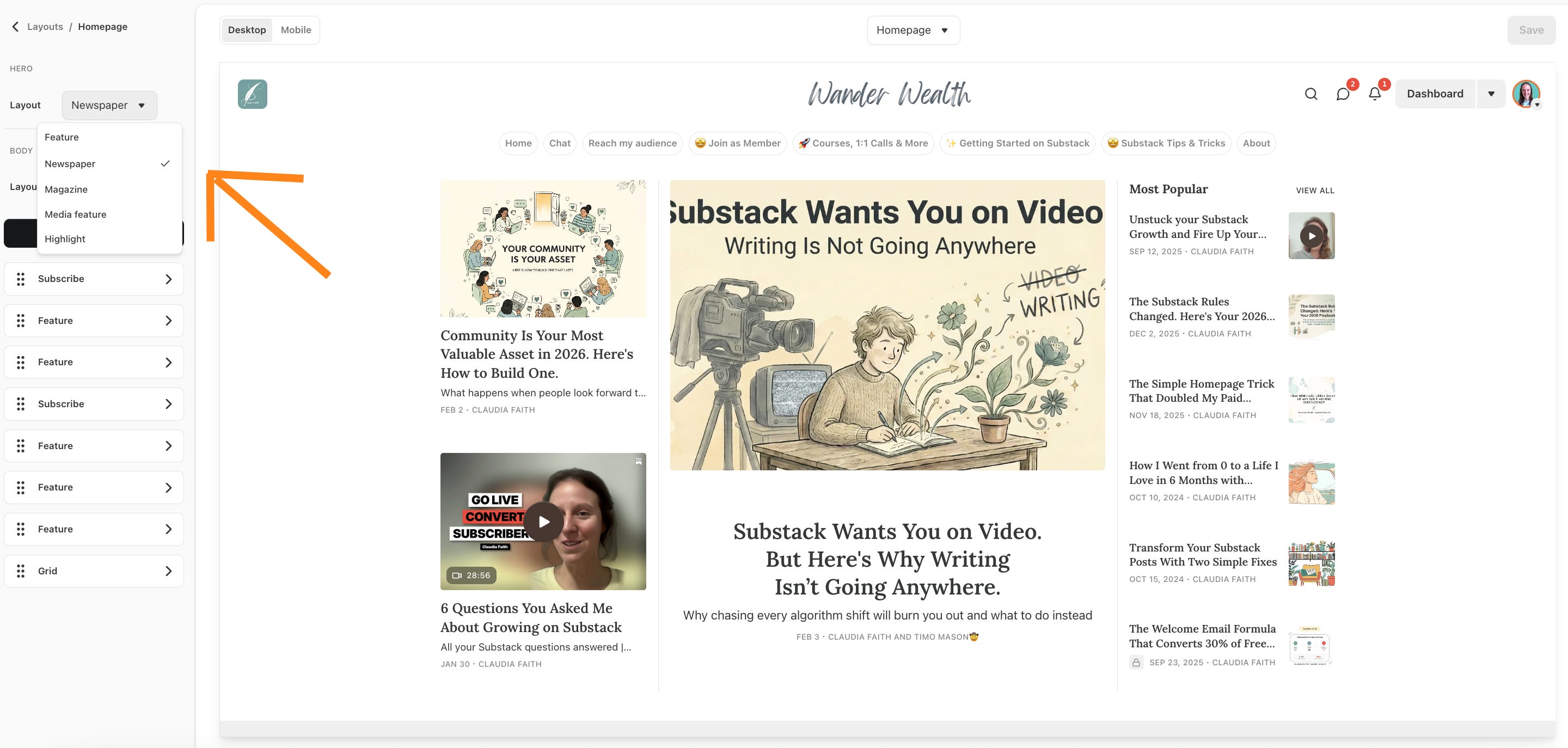
Task: Open 'Substack Wants You on Video' main headline
Action: pos(887,559)
